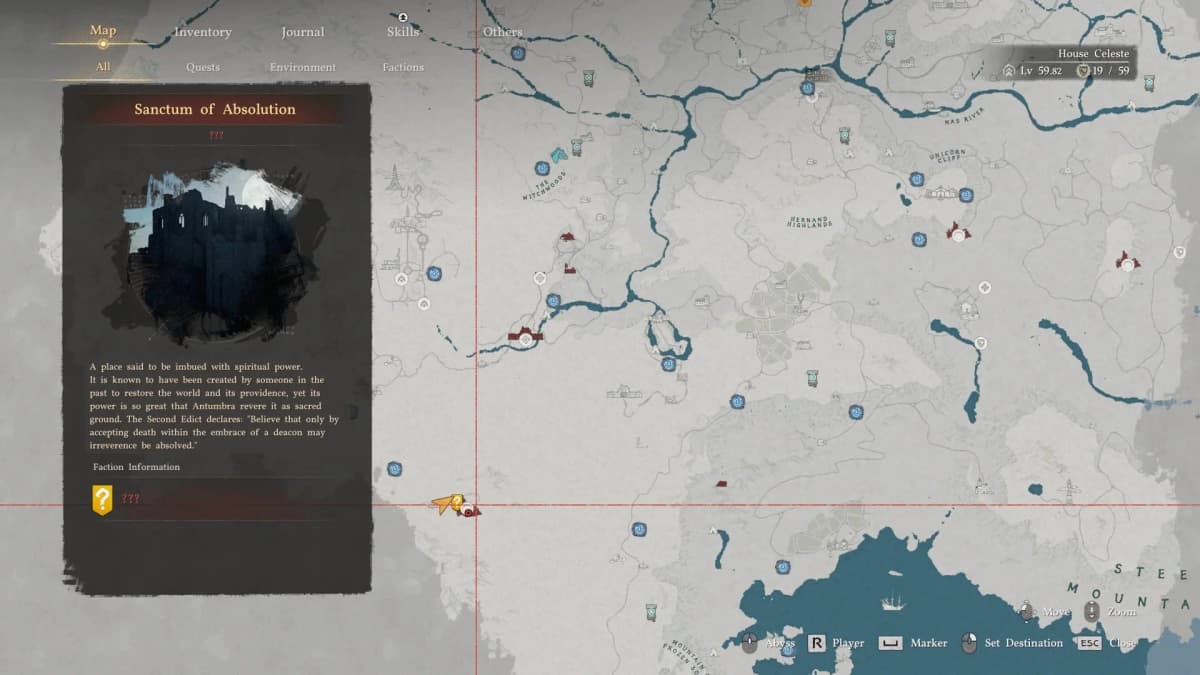Image resolution: width=1200 pixels, height=675 pixels.
Task: Click the red boss marker near Unicorn Cliff
Action: [959, 233]
